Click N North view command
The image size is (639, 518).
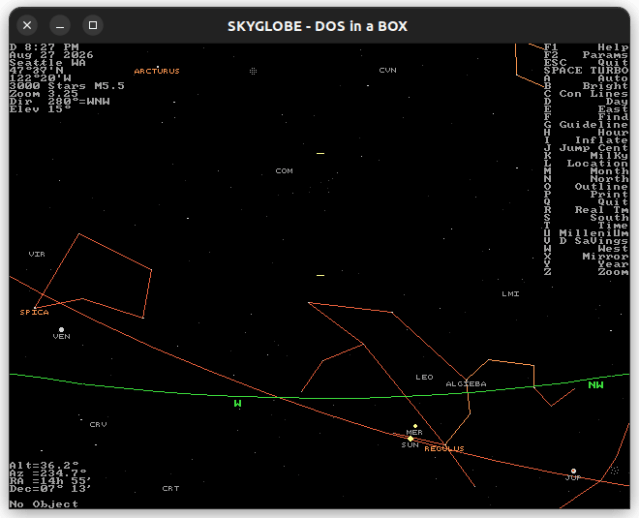pos(586,179)
